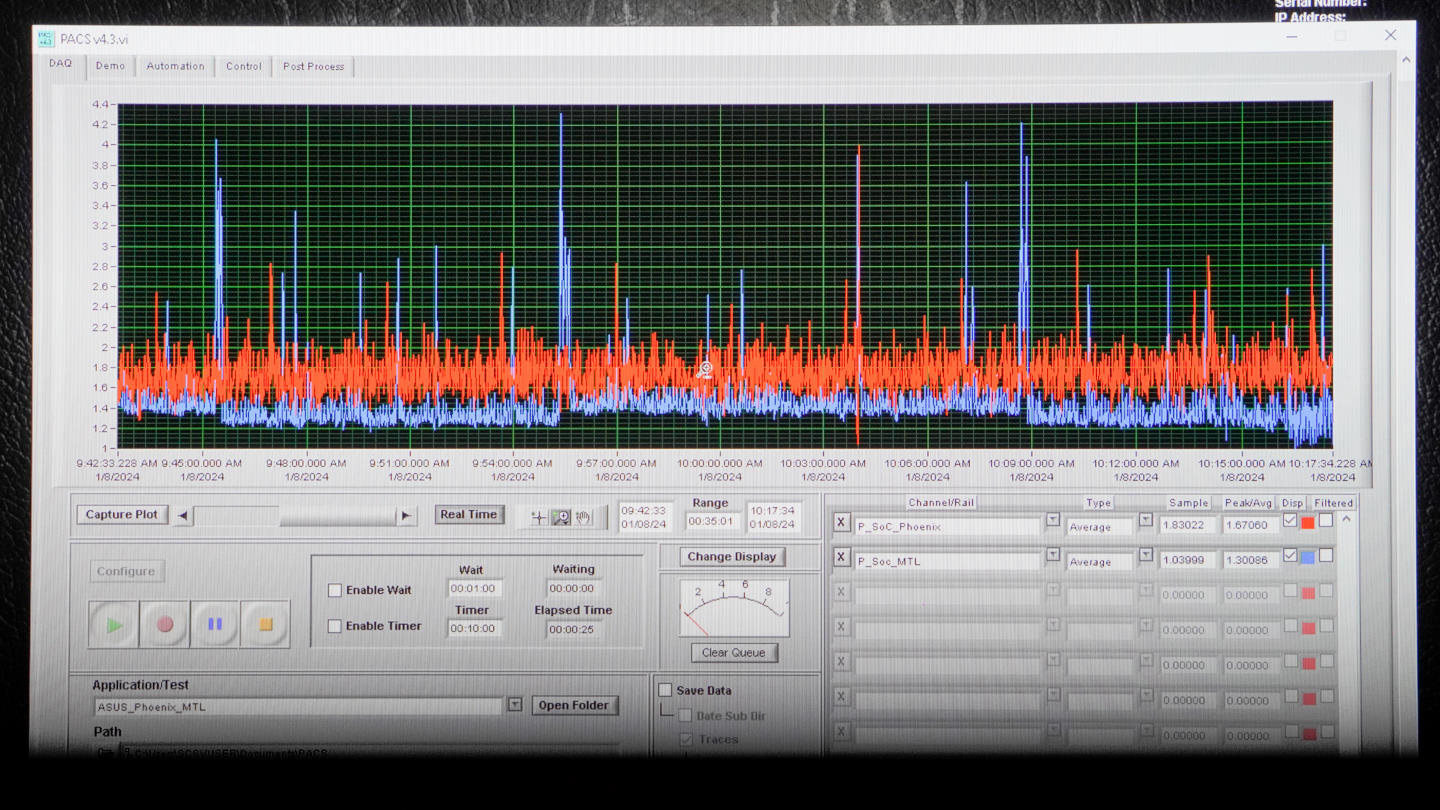Screen dimensions: 1440x810
Task: Open the P_SoC_Phoenix channel dropdown
Action: [1053, 520]
